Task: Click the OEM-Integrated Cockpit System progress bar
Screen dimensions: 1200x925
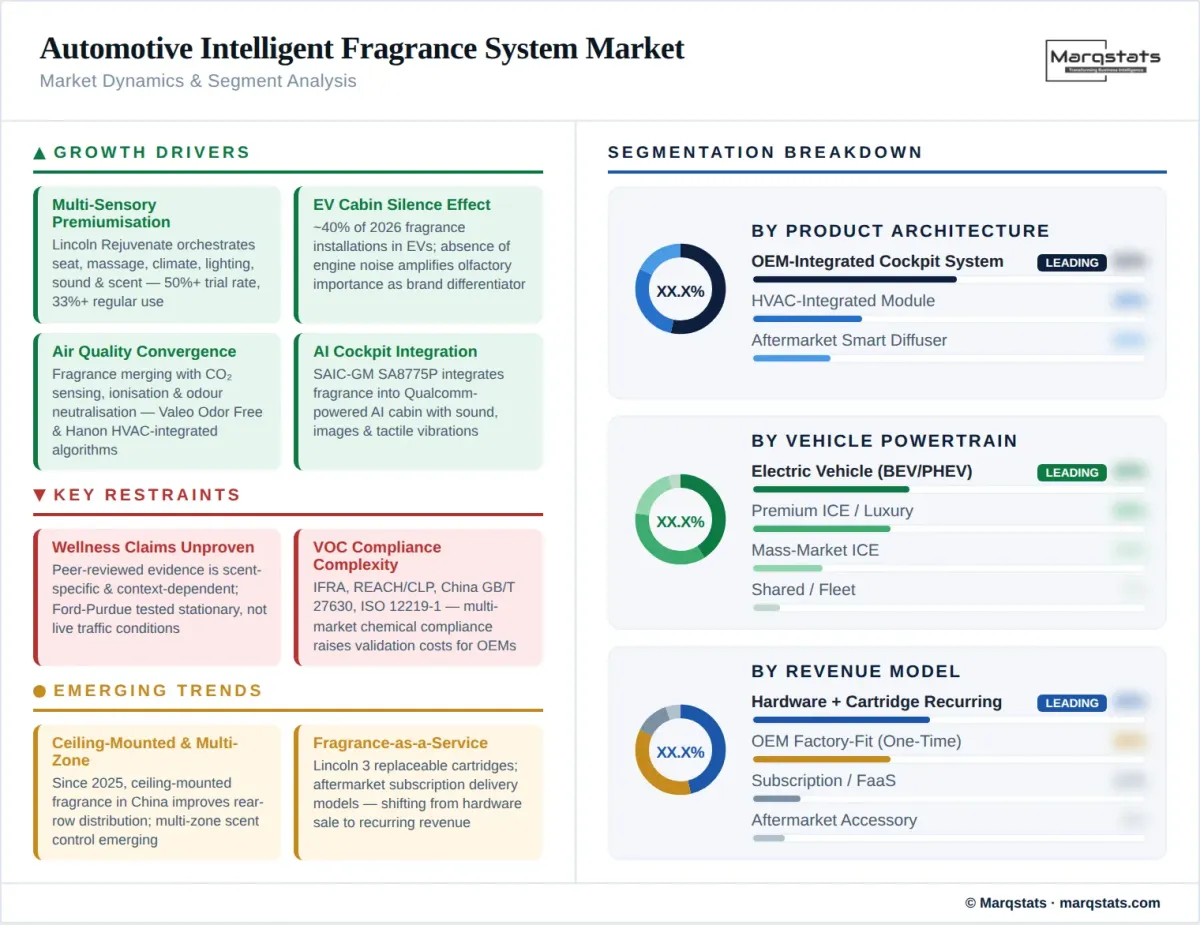Action: click(x=948, y=280)
